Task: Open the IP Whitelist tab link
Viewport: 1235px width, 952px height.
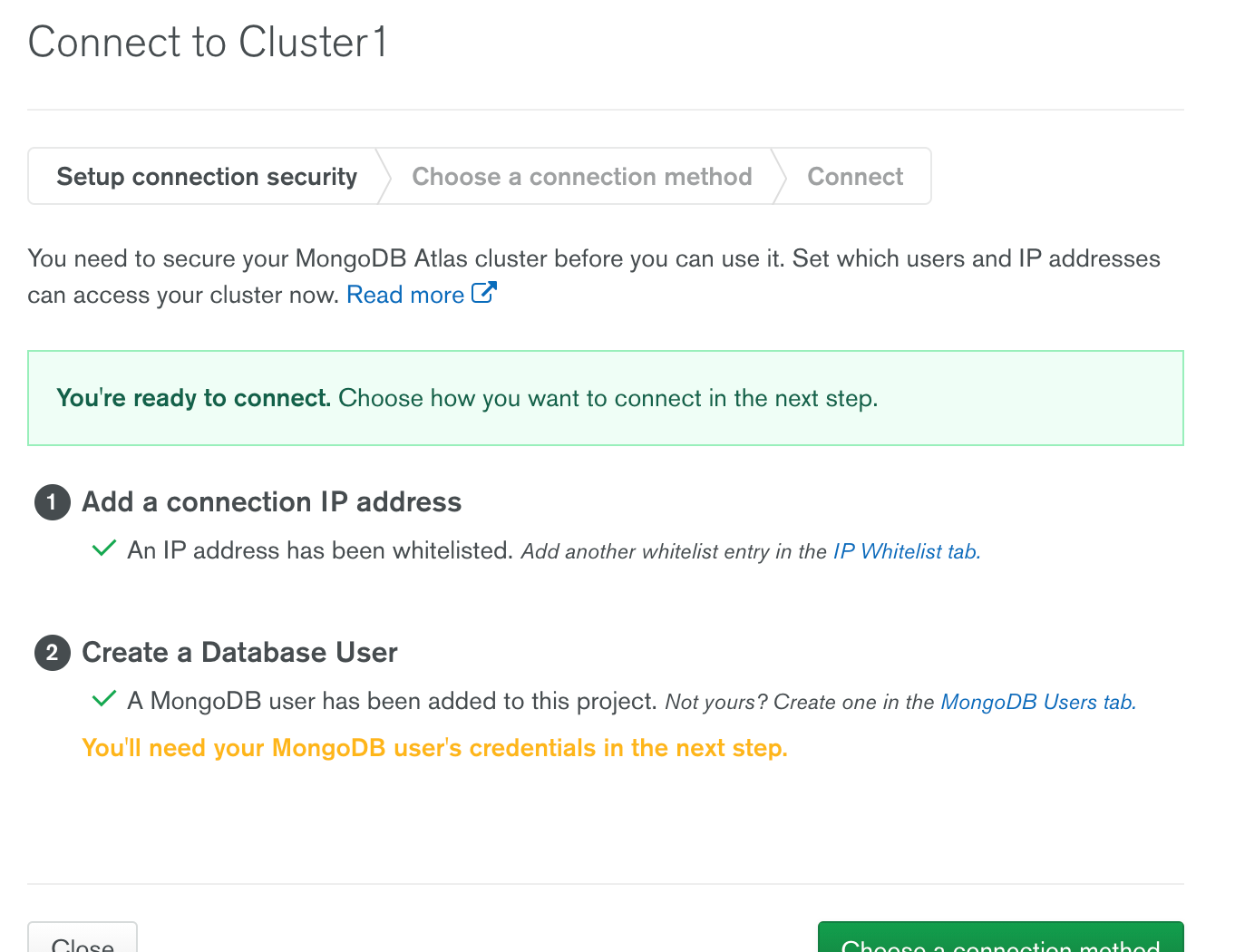Action: [906, 551]
